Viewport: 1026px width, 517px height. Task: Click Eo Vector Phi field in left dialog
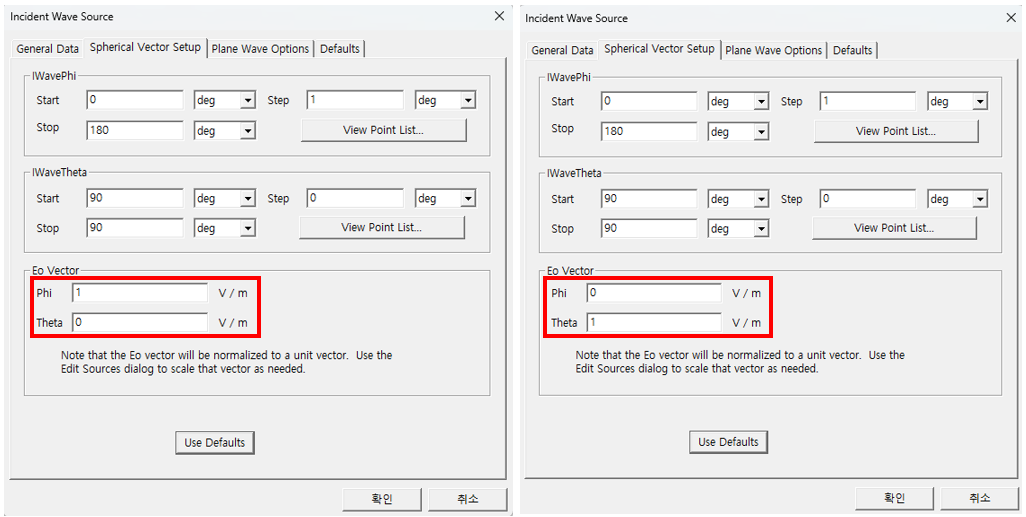click(x=139, y=293)
